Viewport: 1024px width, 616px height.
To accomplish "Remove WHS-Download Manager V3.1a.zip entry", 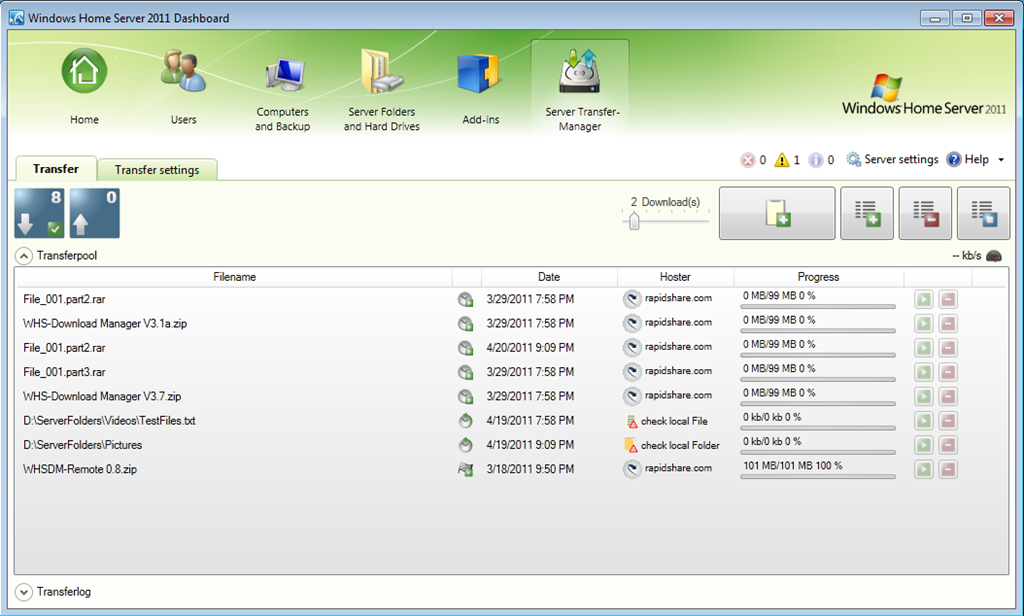I will click(x=948, y=324).
